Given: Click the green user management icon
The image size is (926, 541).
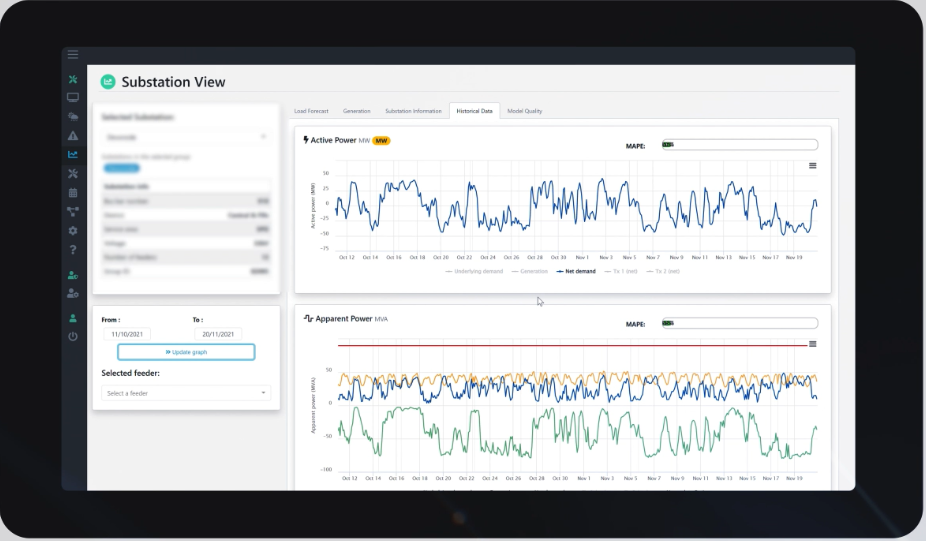Looking at the screenshot, I should [x=73, y=275].
